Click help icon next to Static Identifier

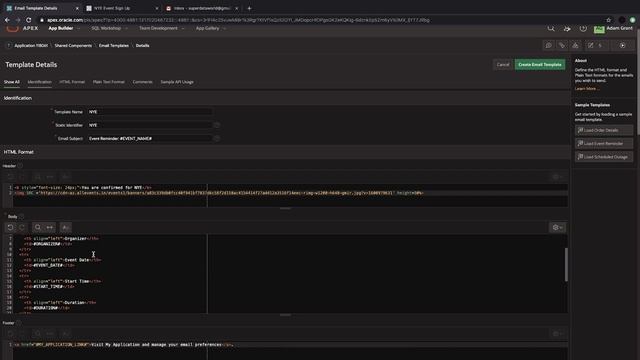point(217,125)
